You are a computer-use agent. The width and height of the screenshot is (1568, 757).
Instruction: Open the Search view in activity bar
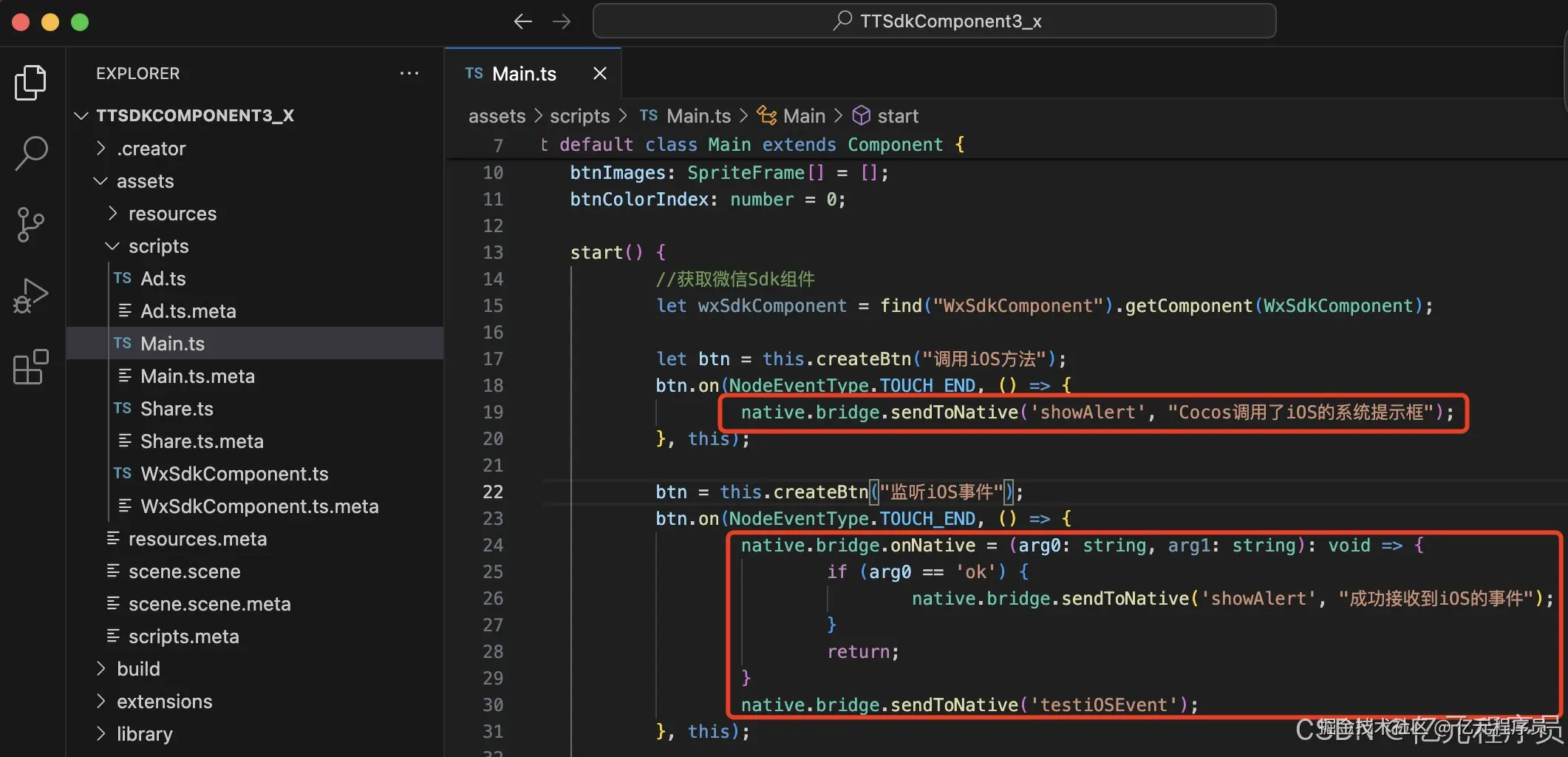point(30,153)
